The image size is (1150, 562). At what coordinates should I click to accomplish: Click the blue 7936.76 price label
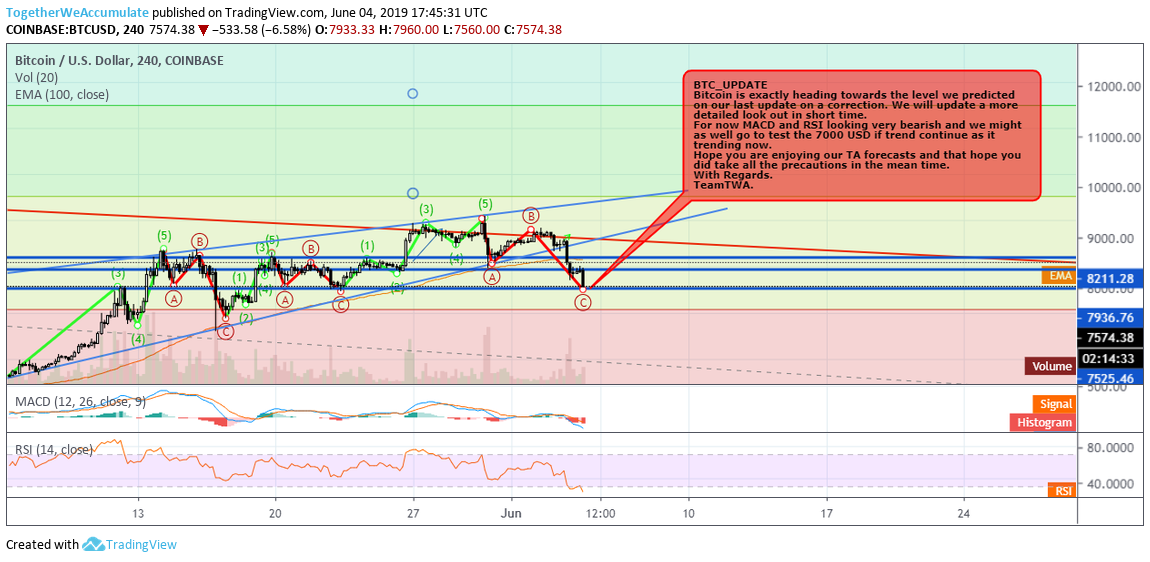point(1110,318)
